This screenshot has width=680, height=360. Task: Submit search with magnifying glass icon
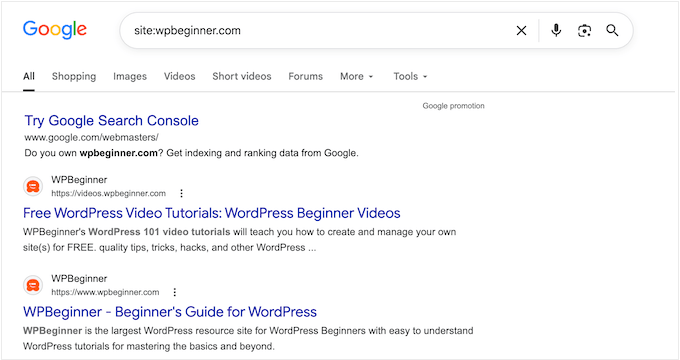click(x=612, y=30)
